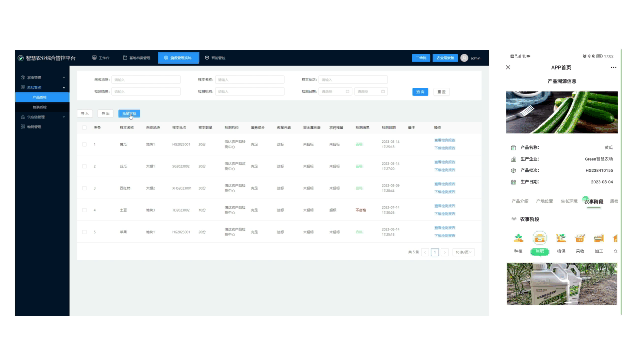Tap the harvest basket stage icon

(x=580, y=238)
